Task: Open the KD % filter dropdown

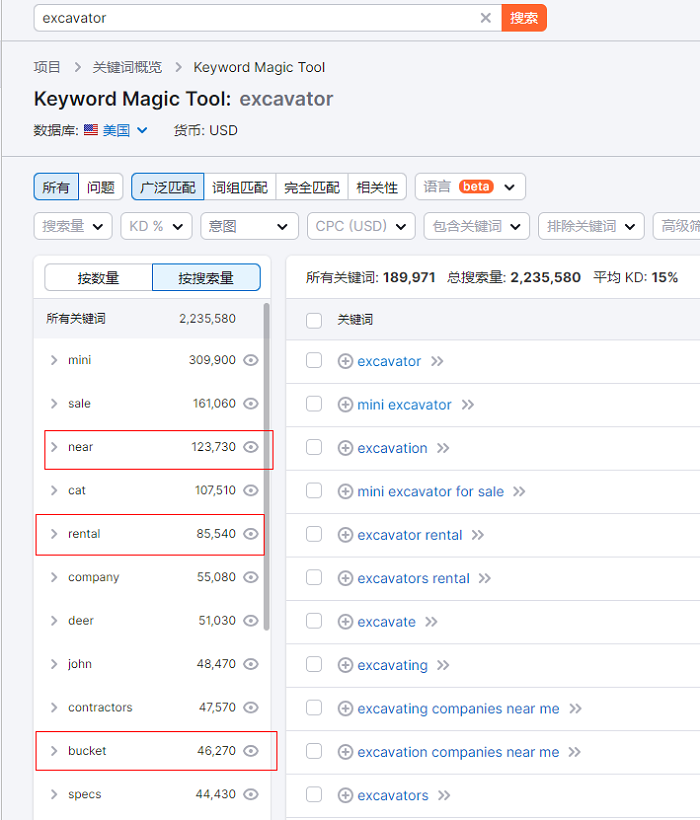Action: [156, 226]
